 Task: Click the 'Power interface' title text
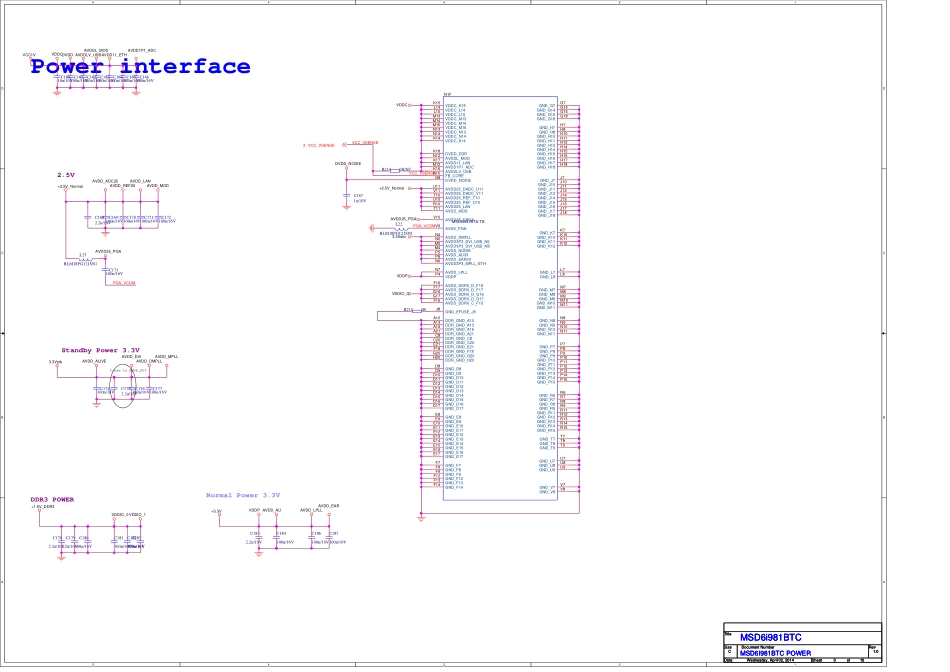(140, 67)
